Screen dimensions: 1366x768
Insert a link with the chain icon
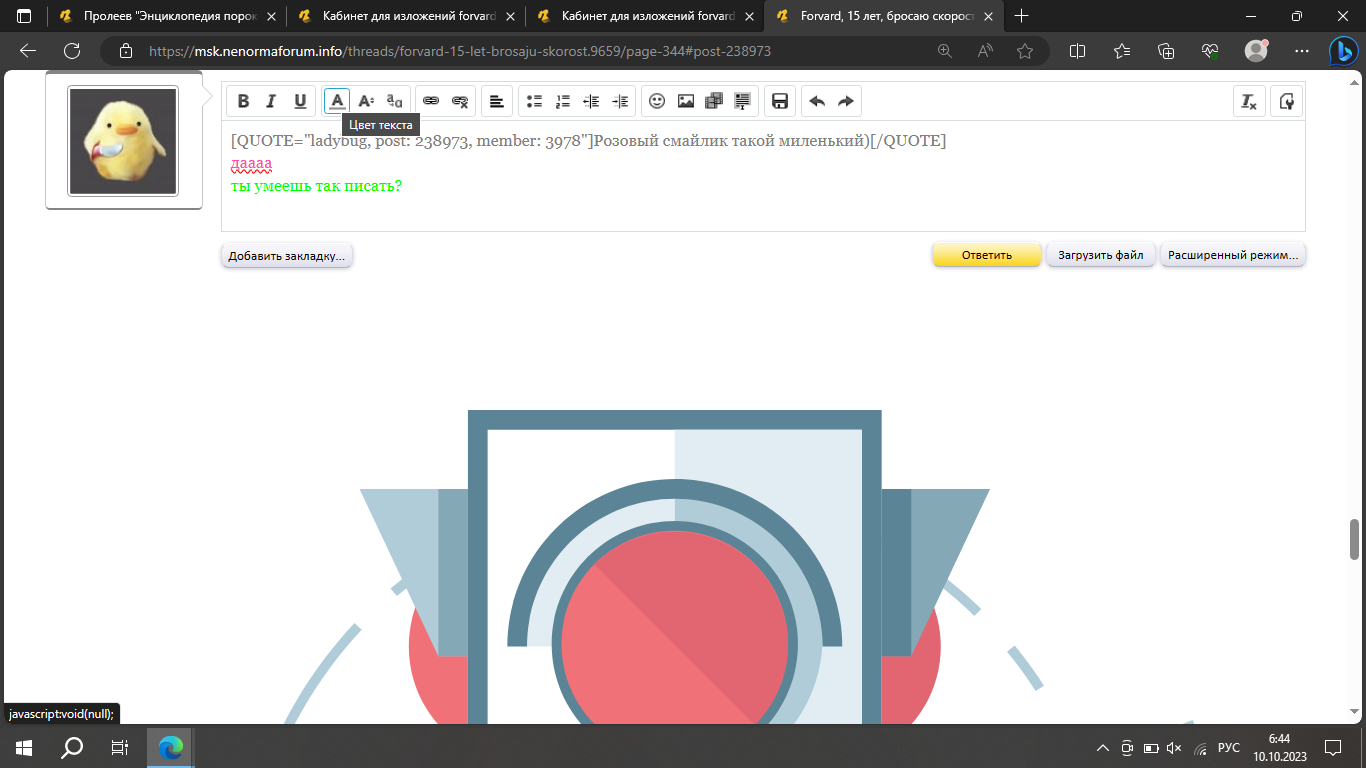coord(431,101)
